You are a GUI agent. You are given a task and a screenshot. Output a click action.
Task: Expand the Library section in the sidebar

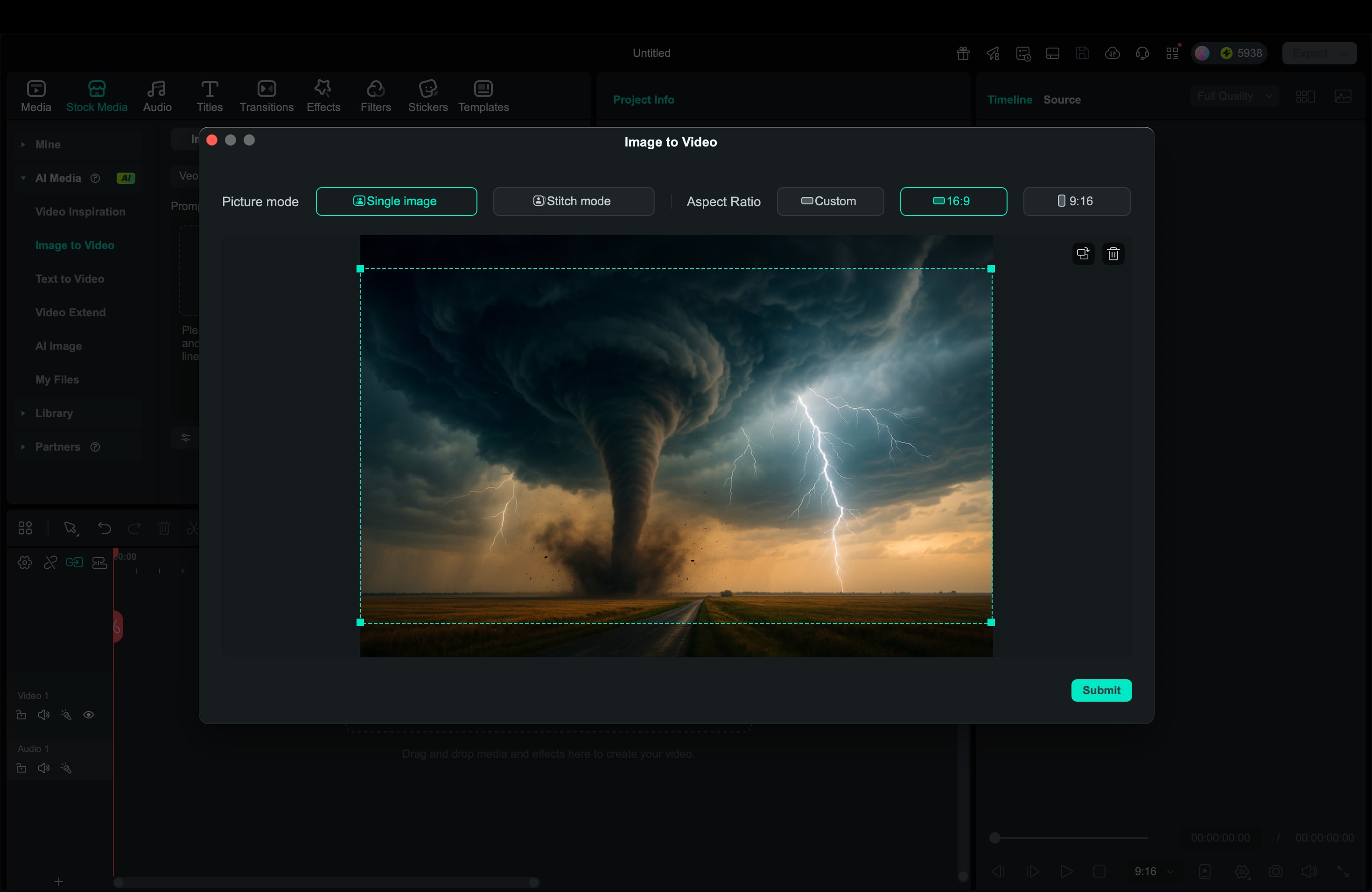click(x=53, y=413)
